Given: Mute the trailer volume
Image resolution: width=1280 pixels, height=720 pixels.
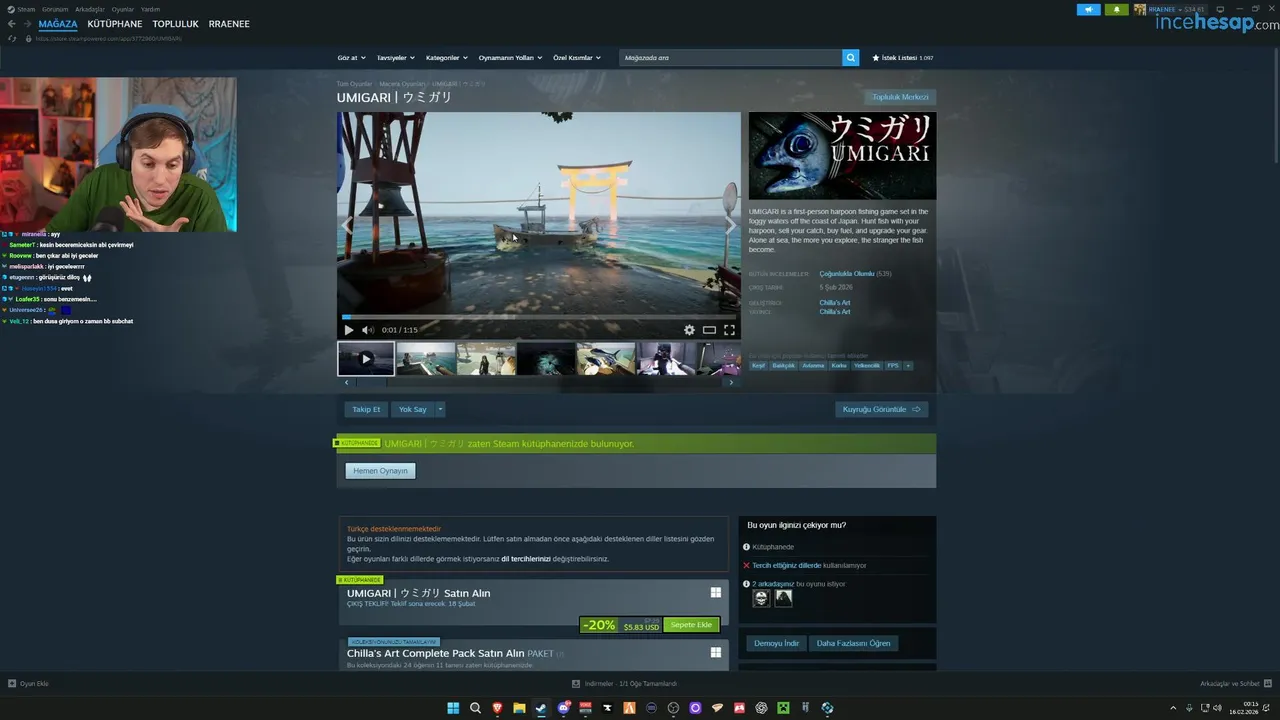Looking at the screenshot, I should click(367, 330).
